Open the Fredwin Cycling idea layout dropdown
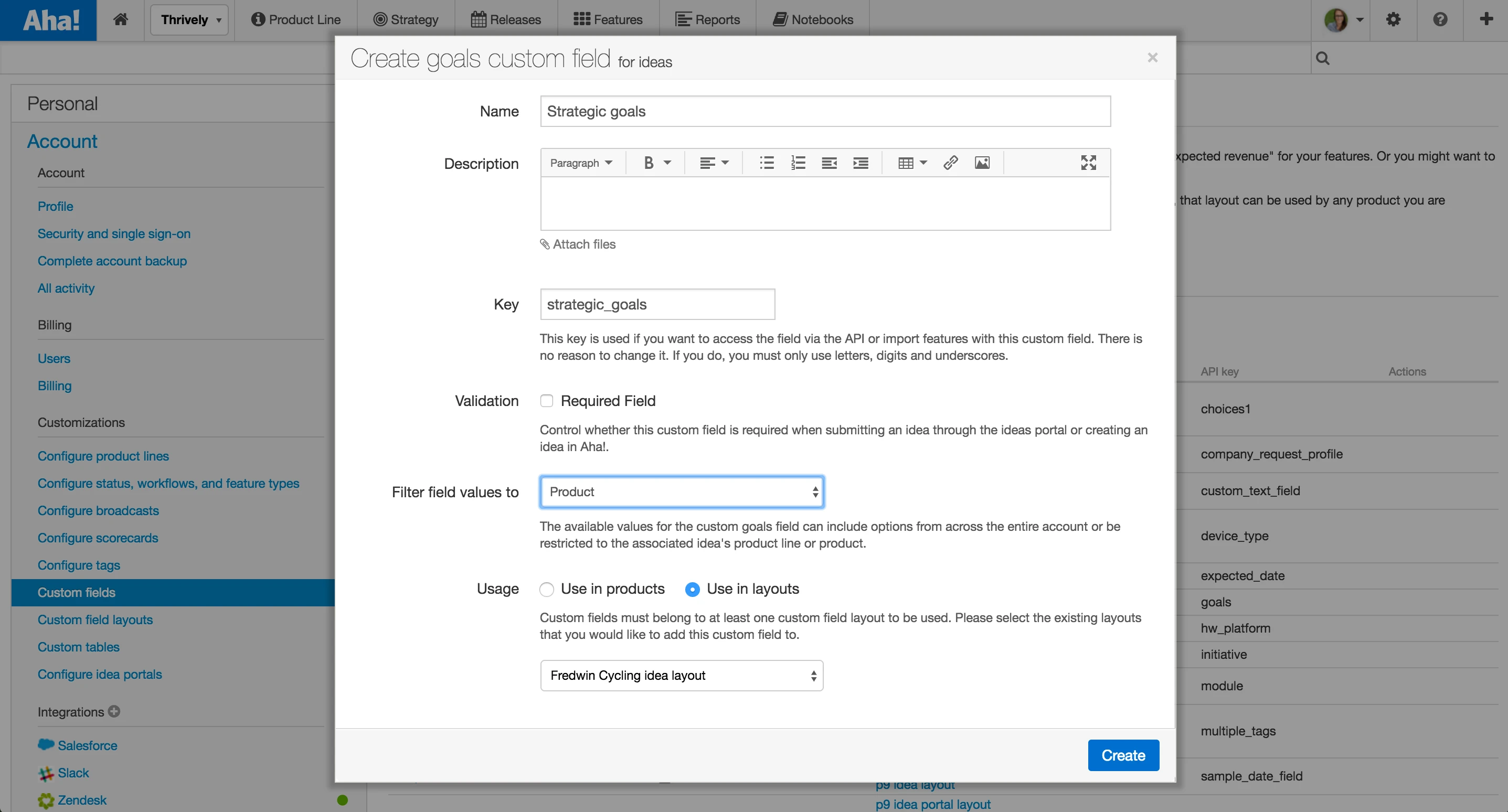The width and height of the screenshot is (1508, 812). click(682, 676)
